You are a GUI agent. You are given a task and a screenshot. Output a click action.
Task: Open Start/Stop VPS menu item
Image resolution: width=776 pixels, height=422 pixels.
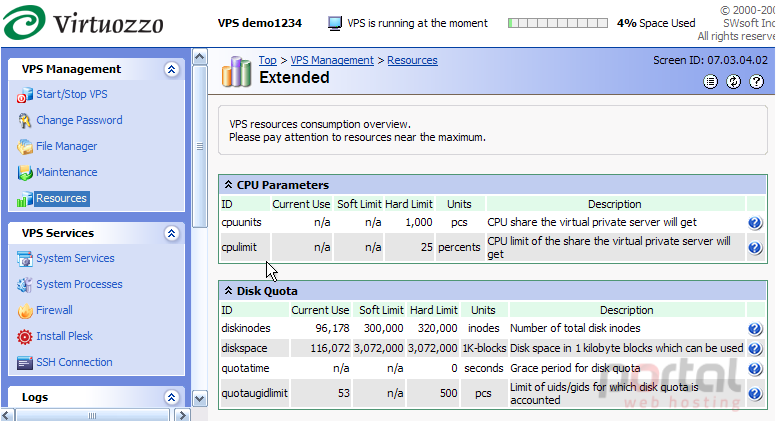pyautogui.click(x=72, y=94)
